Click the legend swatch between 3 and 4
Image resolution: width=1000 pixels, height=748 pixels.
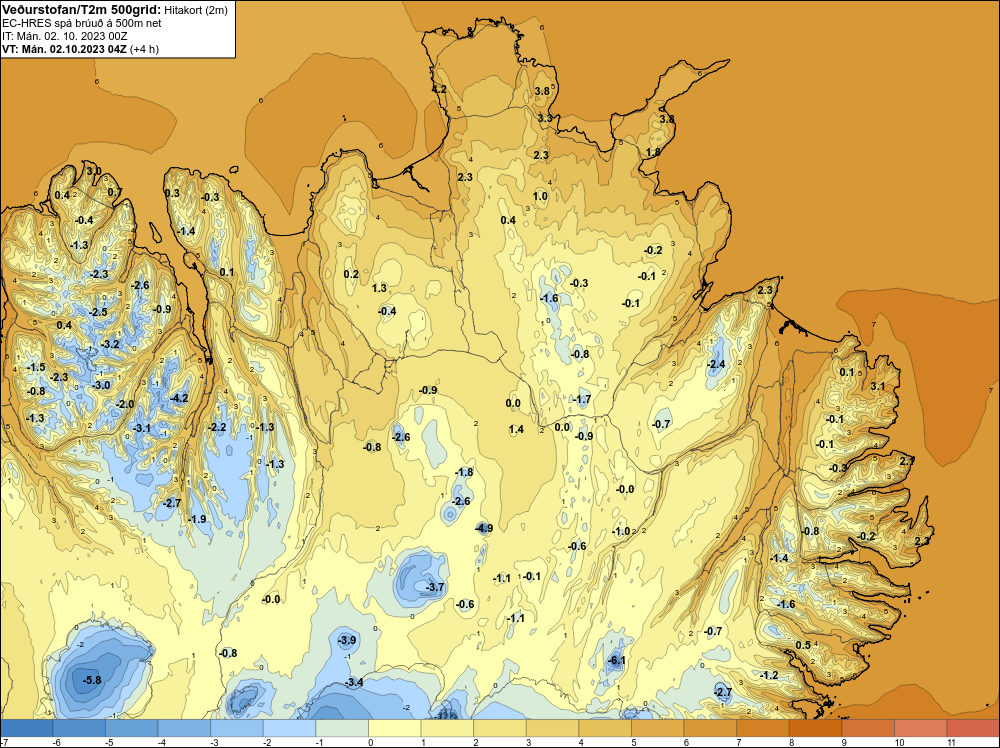552,728
